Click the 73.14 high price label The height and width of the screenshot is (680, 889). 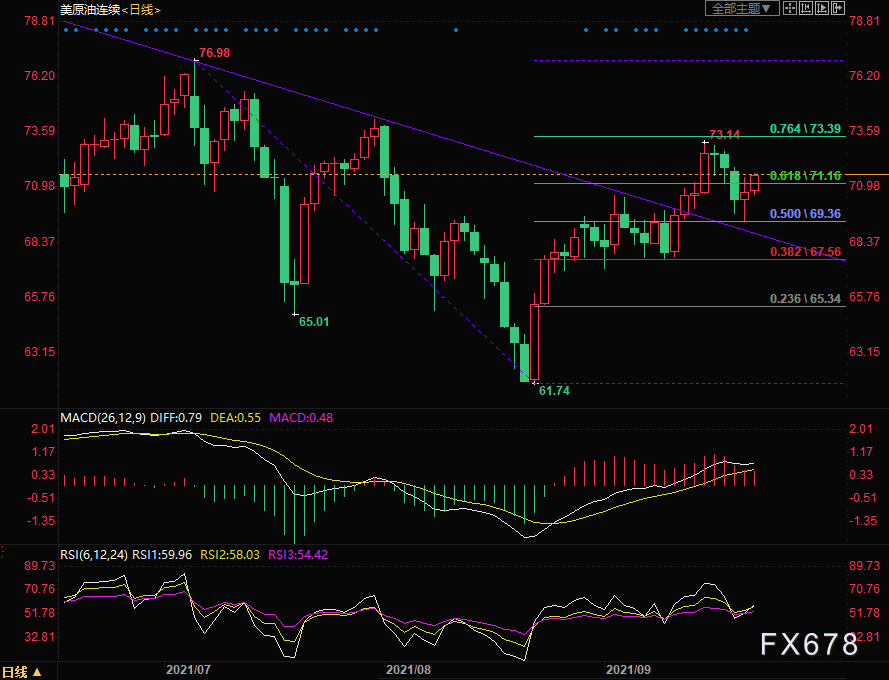coord(725,135)
